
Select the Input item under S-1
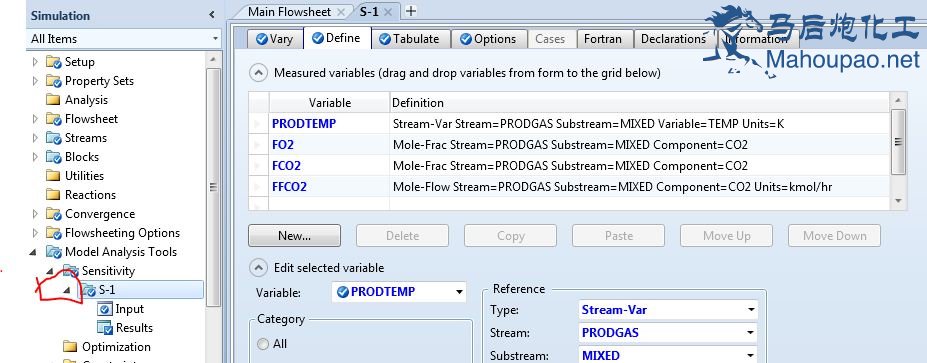129,309
